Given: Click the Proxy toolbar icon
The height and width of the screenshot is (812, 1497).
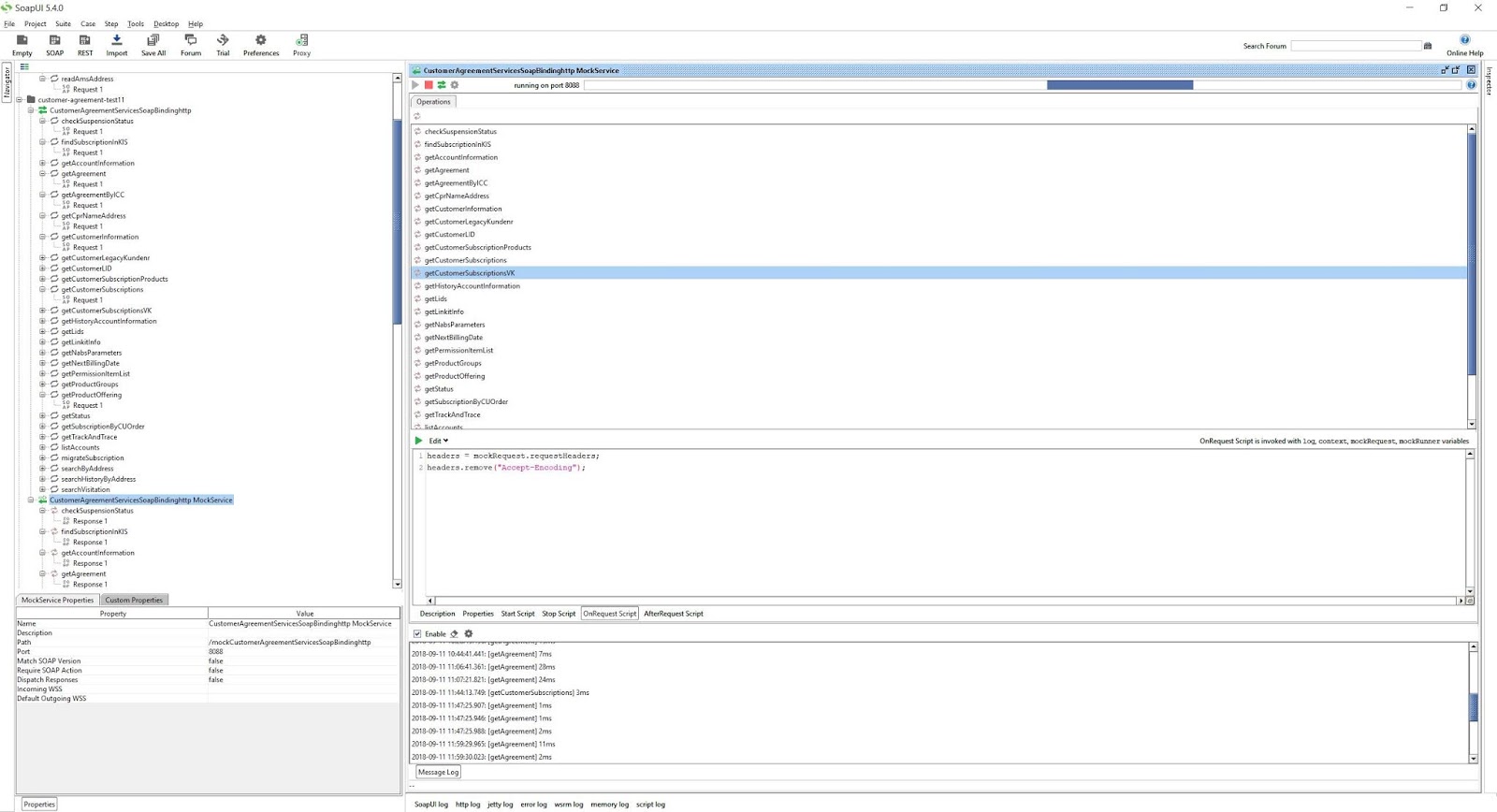Looking at the screenshot, I should coord(301,45).
